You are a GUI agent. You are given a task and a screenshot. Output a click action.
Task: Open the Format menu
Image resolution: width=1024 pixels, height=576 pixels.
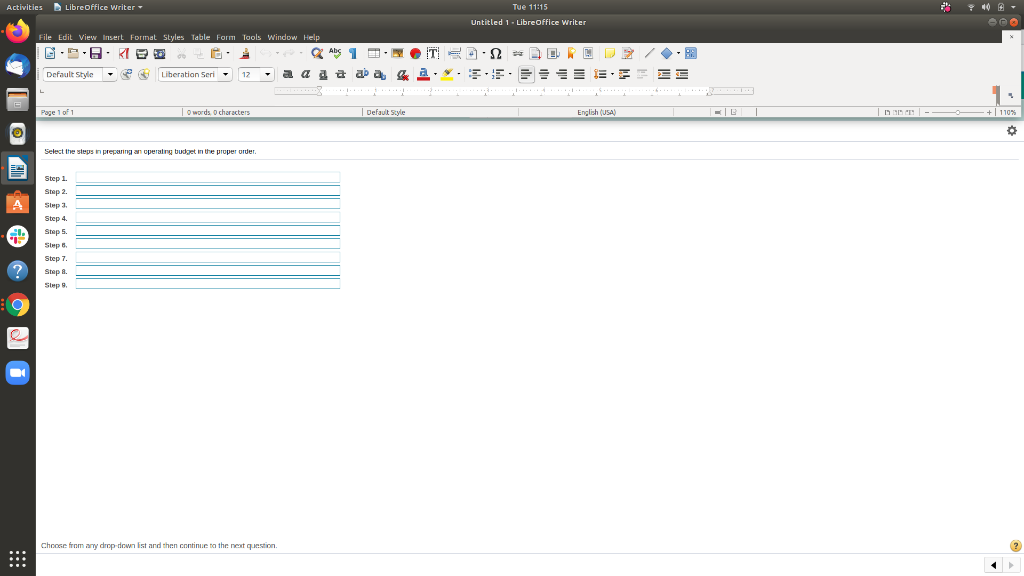point(143,37)
